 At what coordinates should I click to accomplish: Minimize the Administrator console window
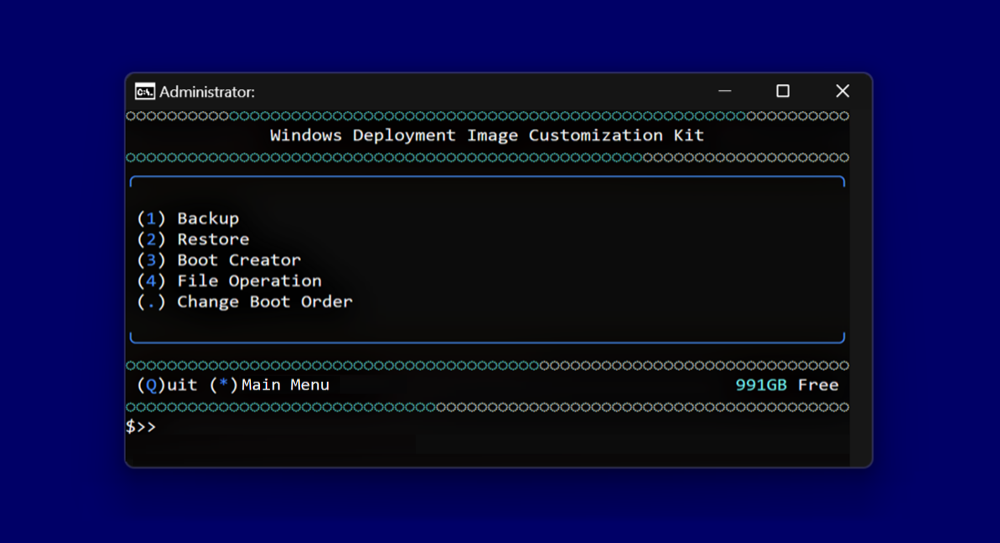[x=724, y=91]
